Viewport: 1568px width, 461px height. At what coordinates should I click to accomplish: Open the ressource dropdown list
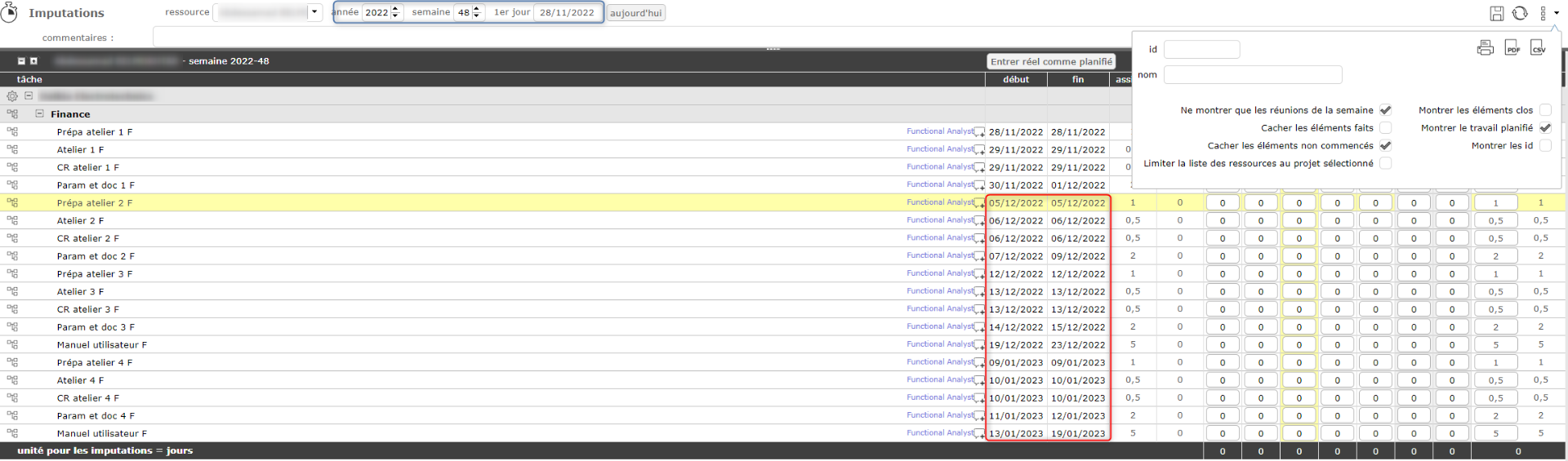click(x=314, y=12)
